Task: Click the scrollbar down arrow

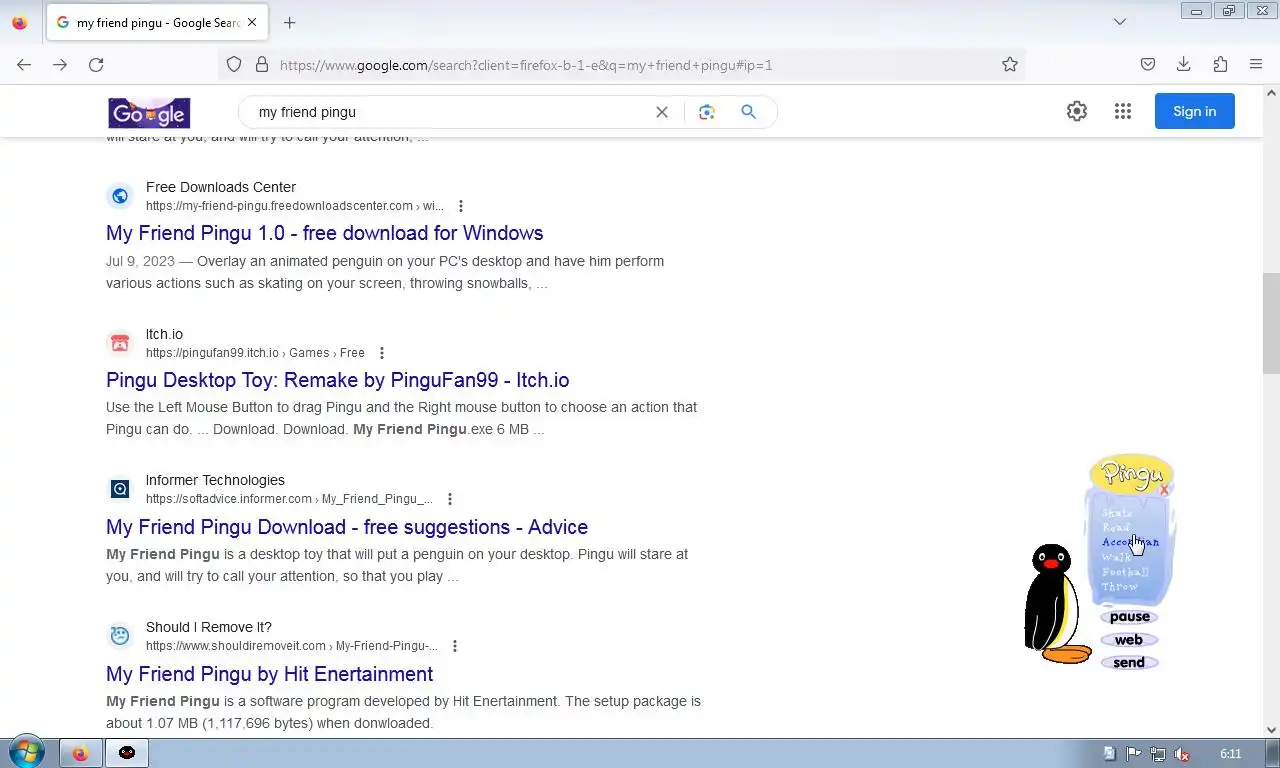Action: [1271, 730]
